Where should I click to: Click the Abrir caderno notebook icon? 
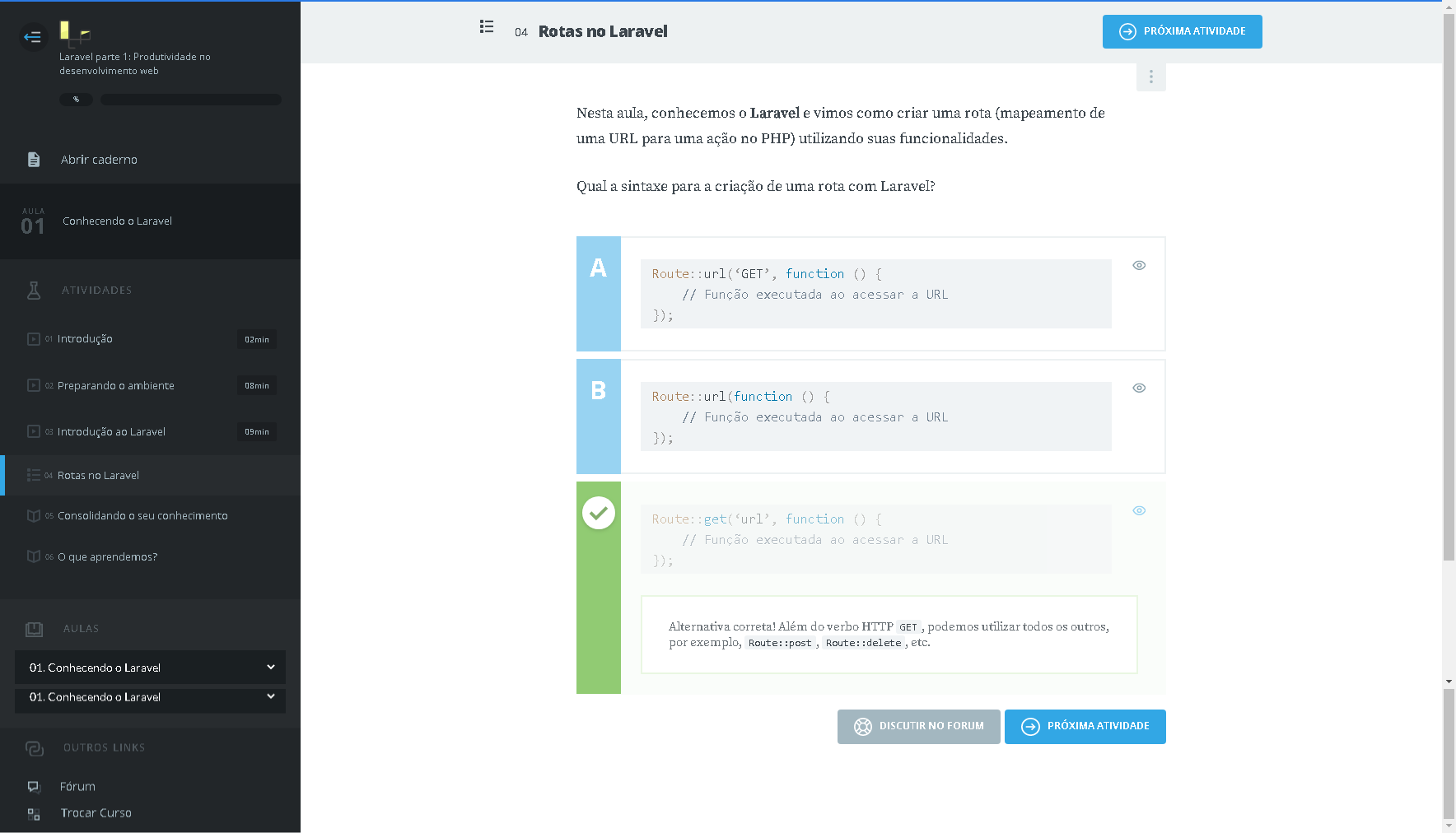tap(34, 160)
